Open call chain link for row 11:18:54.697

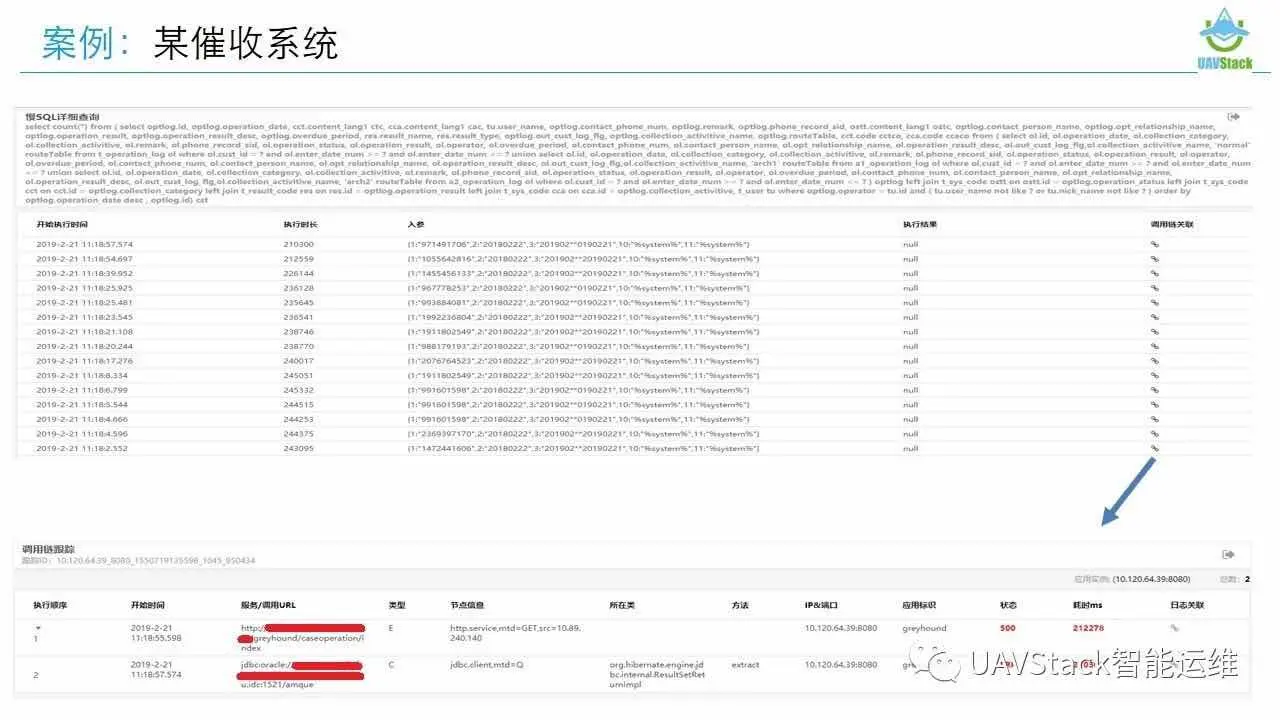pos(1155,259)
